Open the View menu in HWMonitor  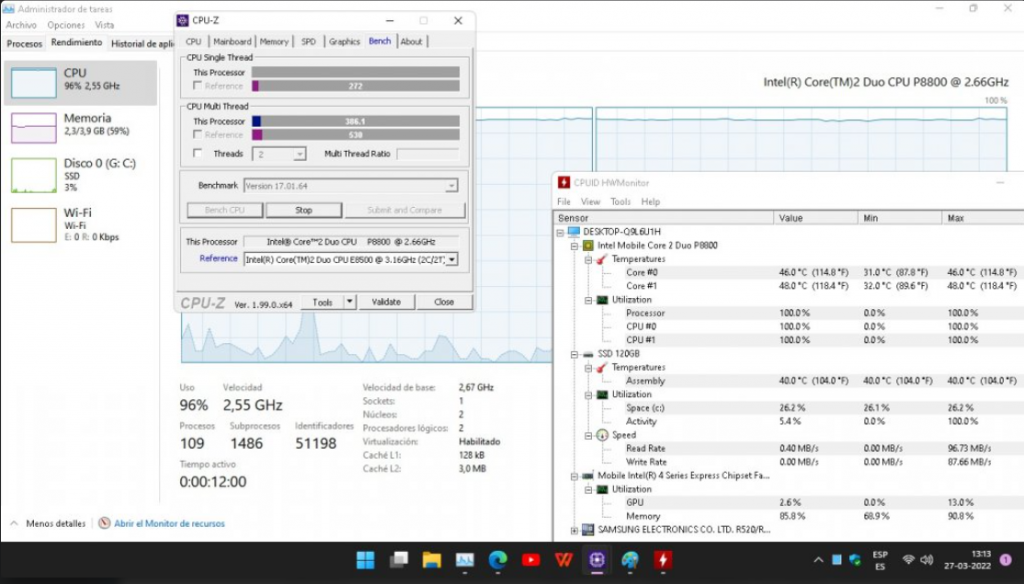pyautogui.click(x=591, y=202)
